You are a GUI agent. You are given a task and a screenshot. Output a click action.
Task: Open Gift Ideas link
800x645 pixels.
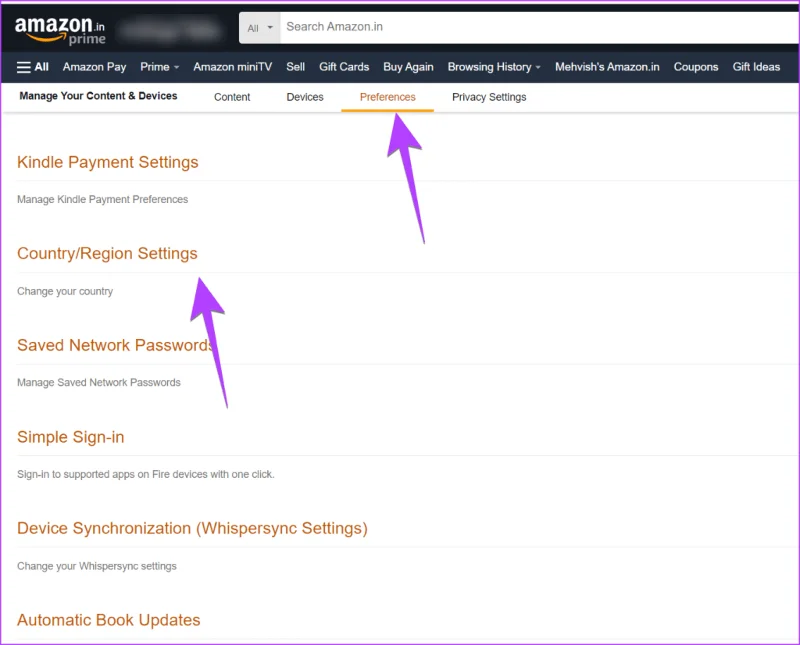click(756, 67)
